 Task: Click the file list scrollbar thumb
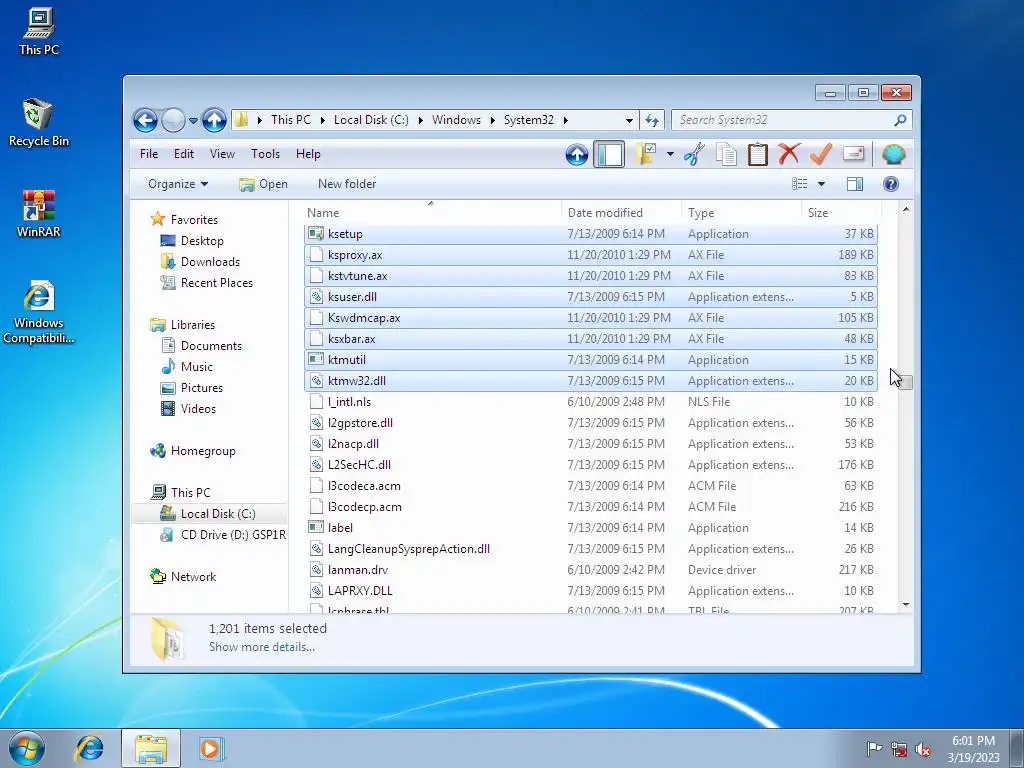pyautogui.click(x=906, y=382)
